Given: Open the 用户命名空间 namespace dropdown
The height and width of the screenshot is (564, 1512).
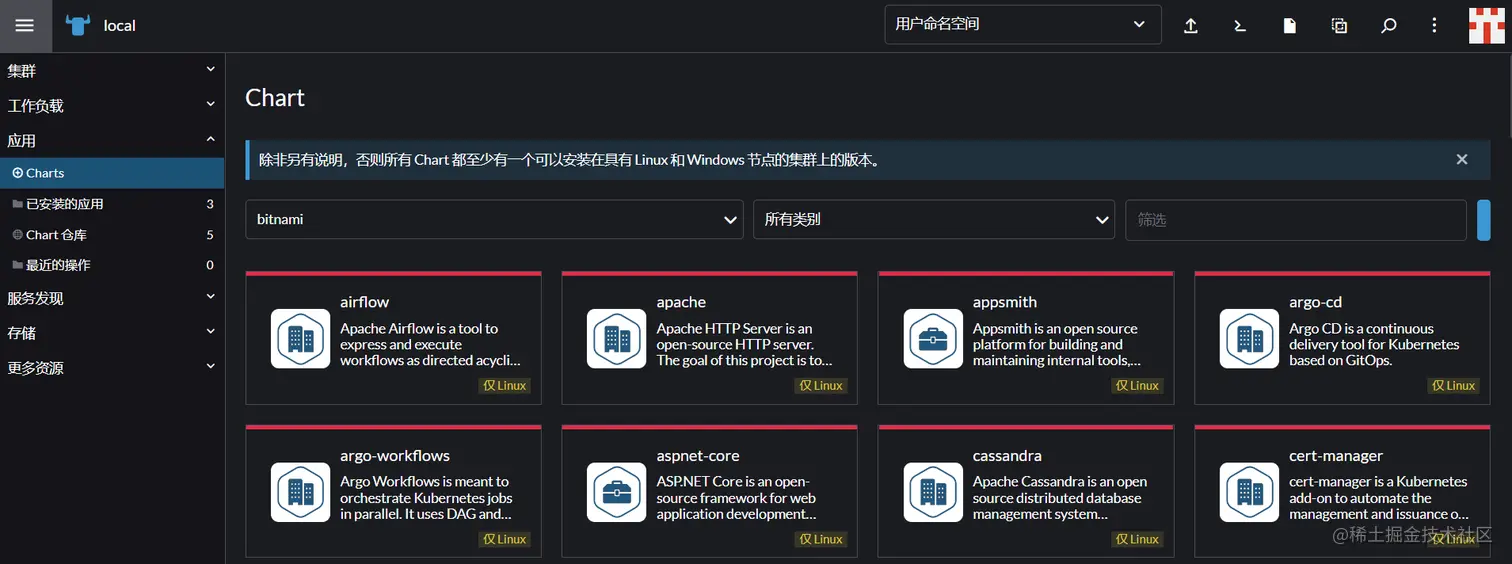Looking at the screenshot, I should (1023, 24).
